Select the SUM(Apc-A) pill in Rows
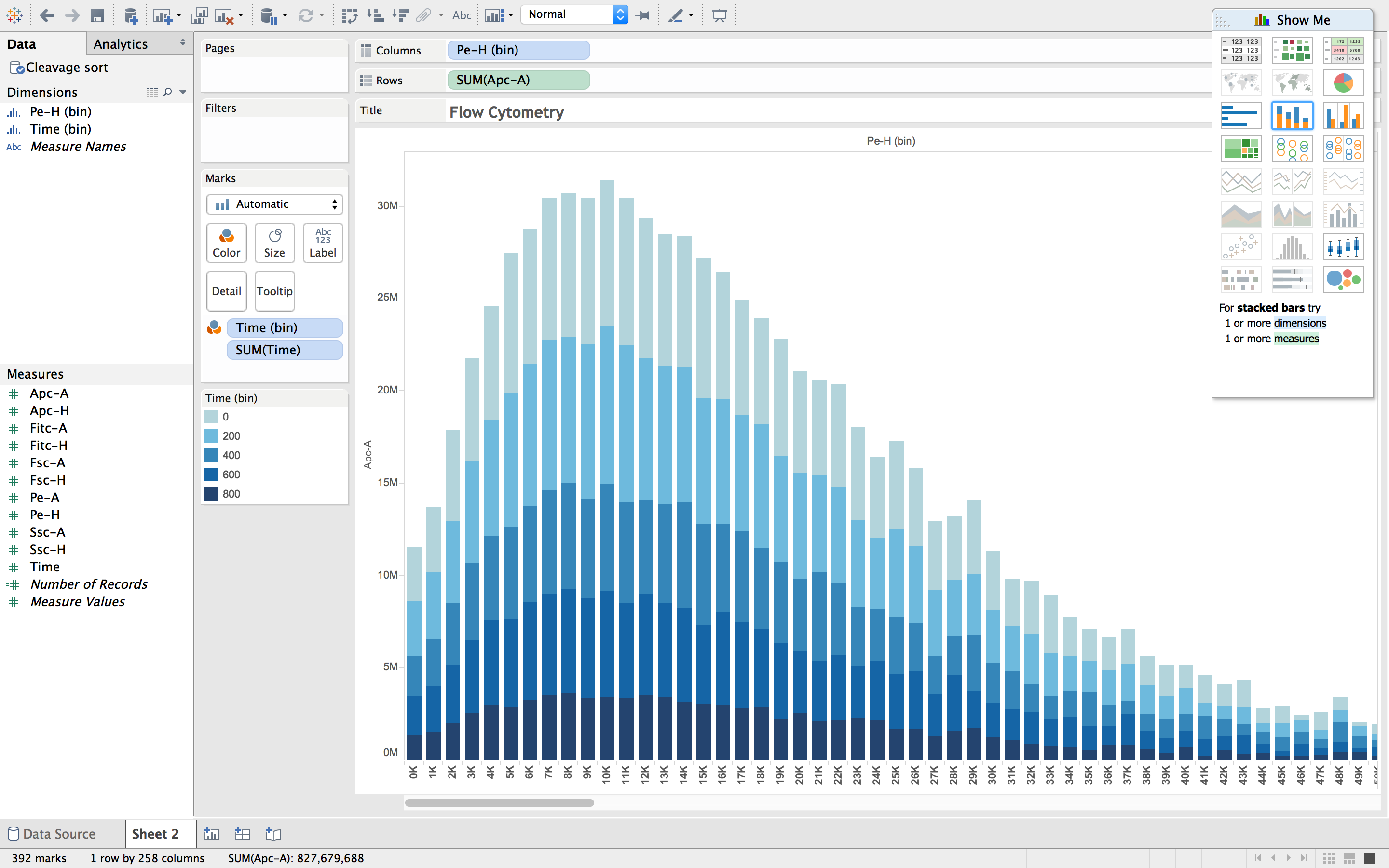The width and height of the screenshot is (1389, 868). click(x=518, y=80)
